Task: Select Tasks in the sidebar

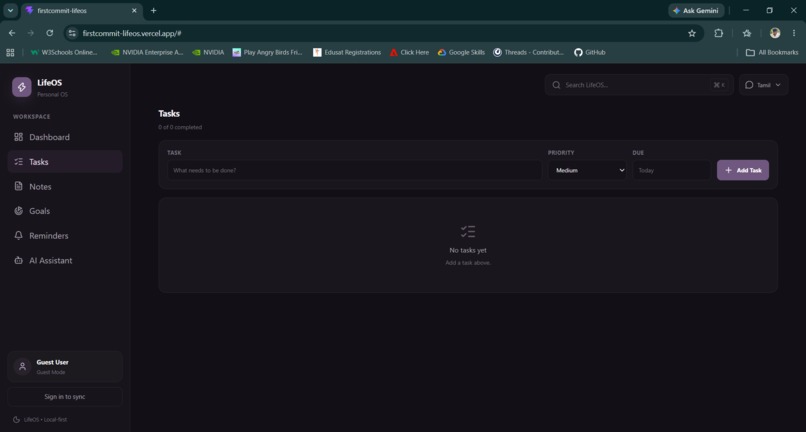Action: pyautogui.click(x=65, y=161)
